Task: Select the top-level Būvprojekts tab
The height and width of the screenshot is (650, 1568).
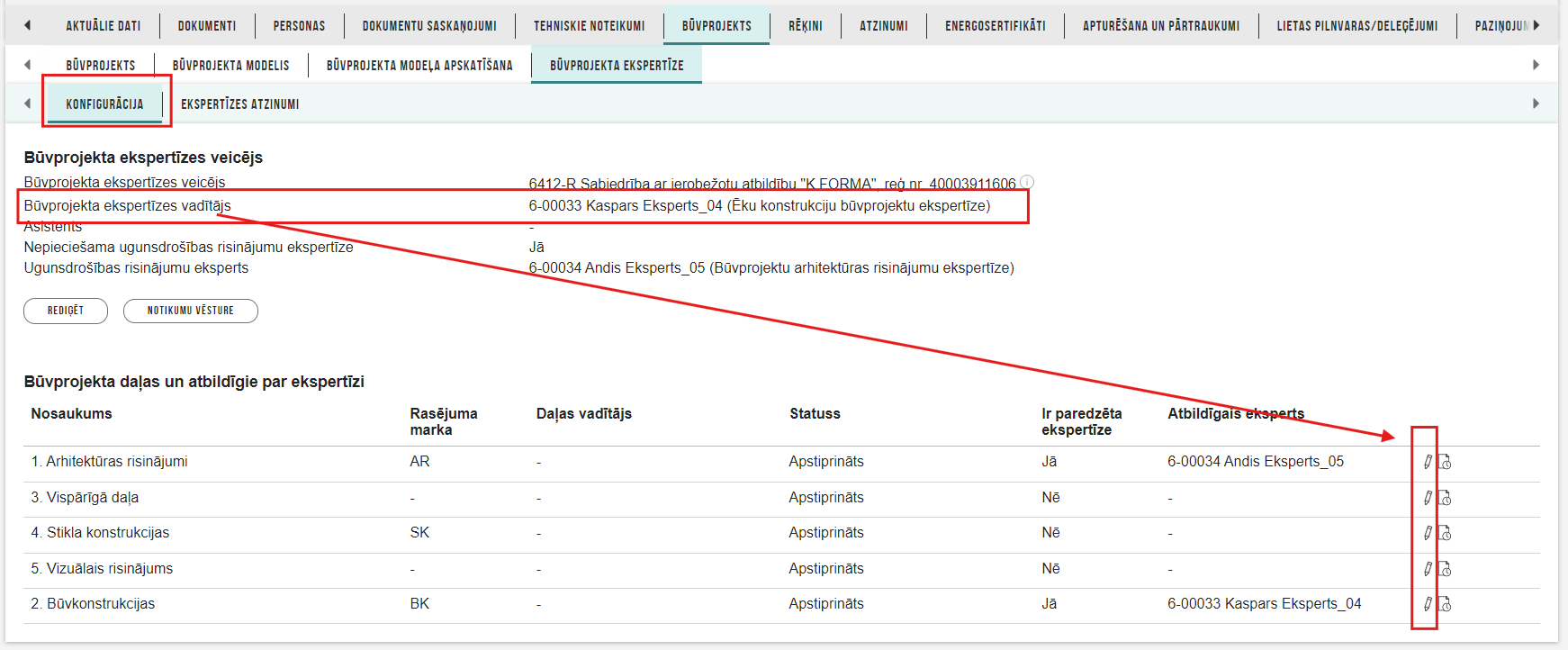Action: (716, 26)
